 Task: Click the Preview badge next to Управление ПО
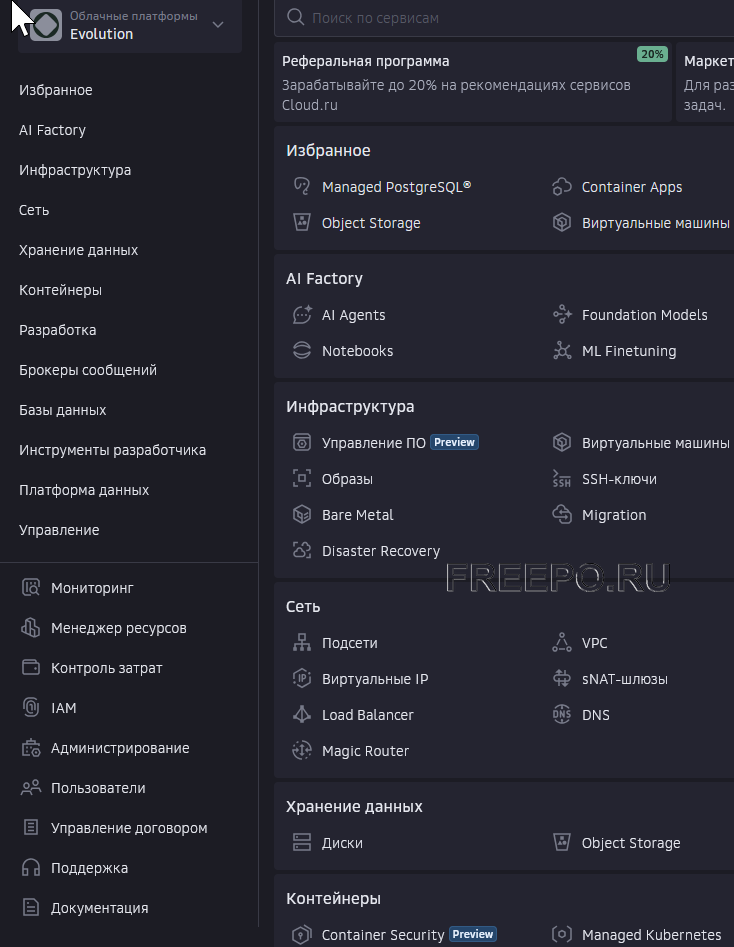(x=454, y=442)
